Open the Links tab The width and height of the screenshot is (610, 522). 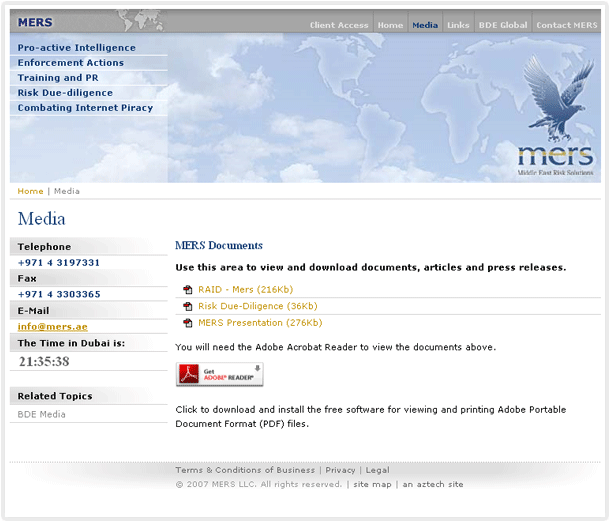click(x=458, y=25)
